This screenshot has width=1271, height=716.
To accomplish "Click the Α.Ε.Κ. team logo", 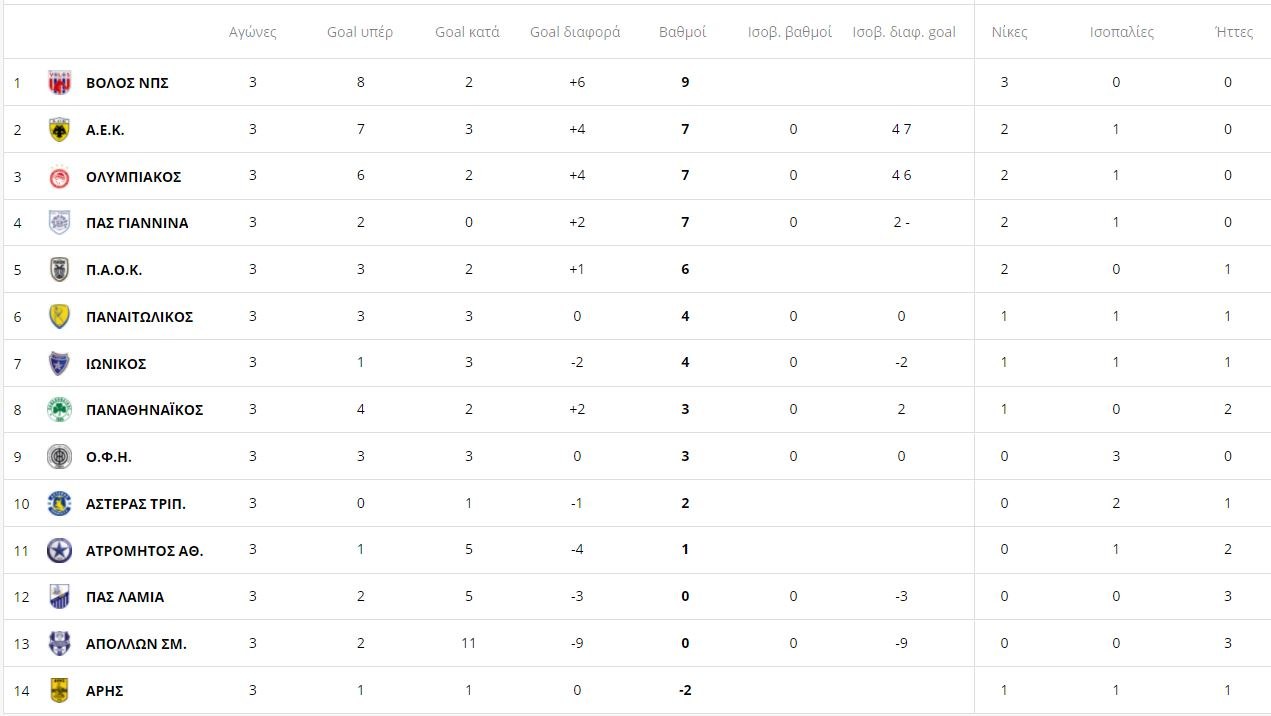I will point(59,130).
